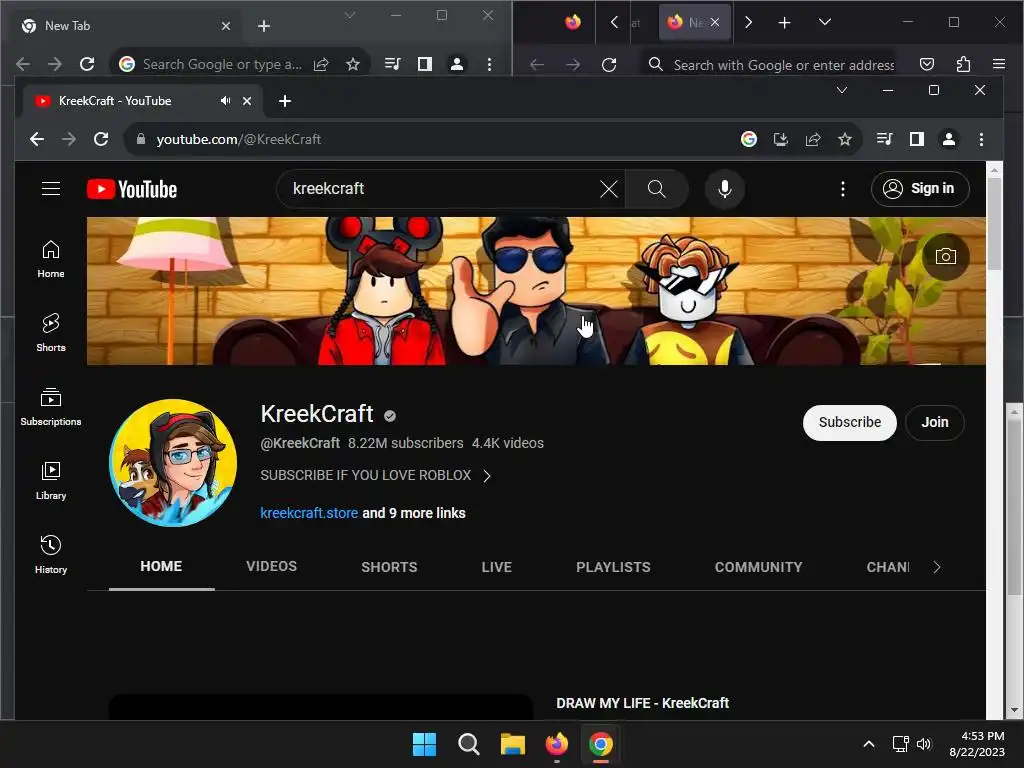Reload the KreekCraft YouTube page

[x=101, y=139]
